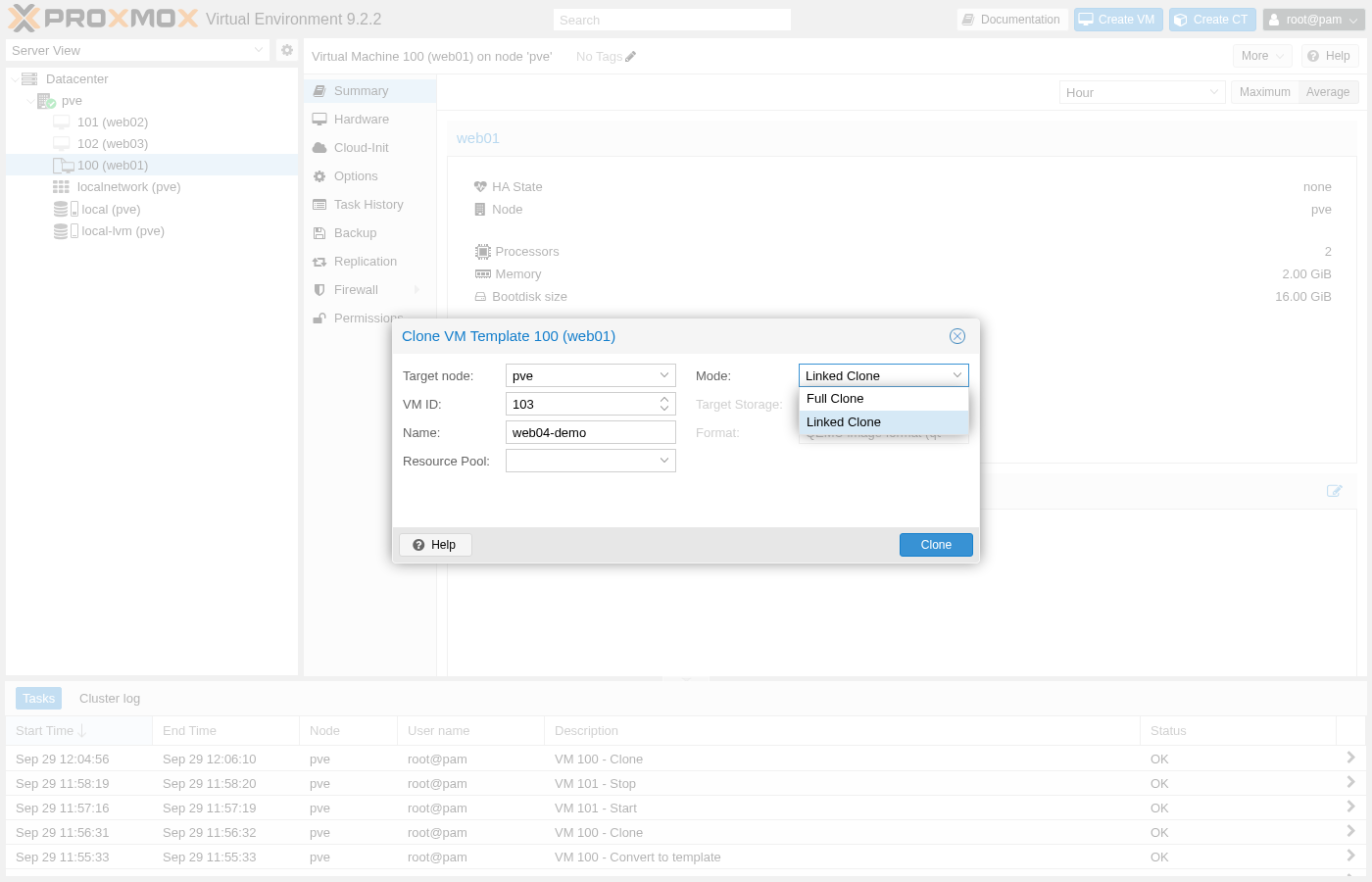Open the Task History panel
1372x882 pixels.
(369, 205)
